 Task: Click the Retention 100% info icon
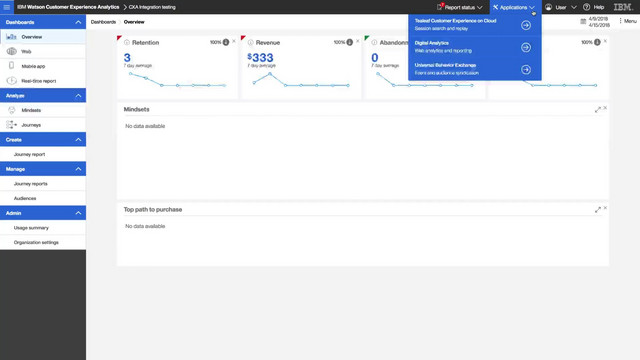coord(226,42)
